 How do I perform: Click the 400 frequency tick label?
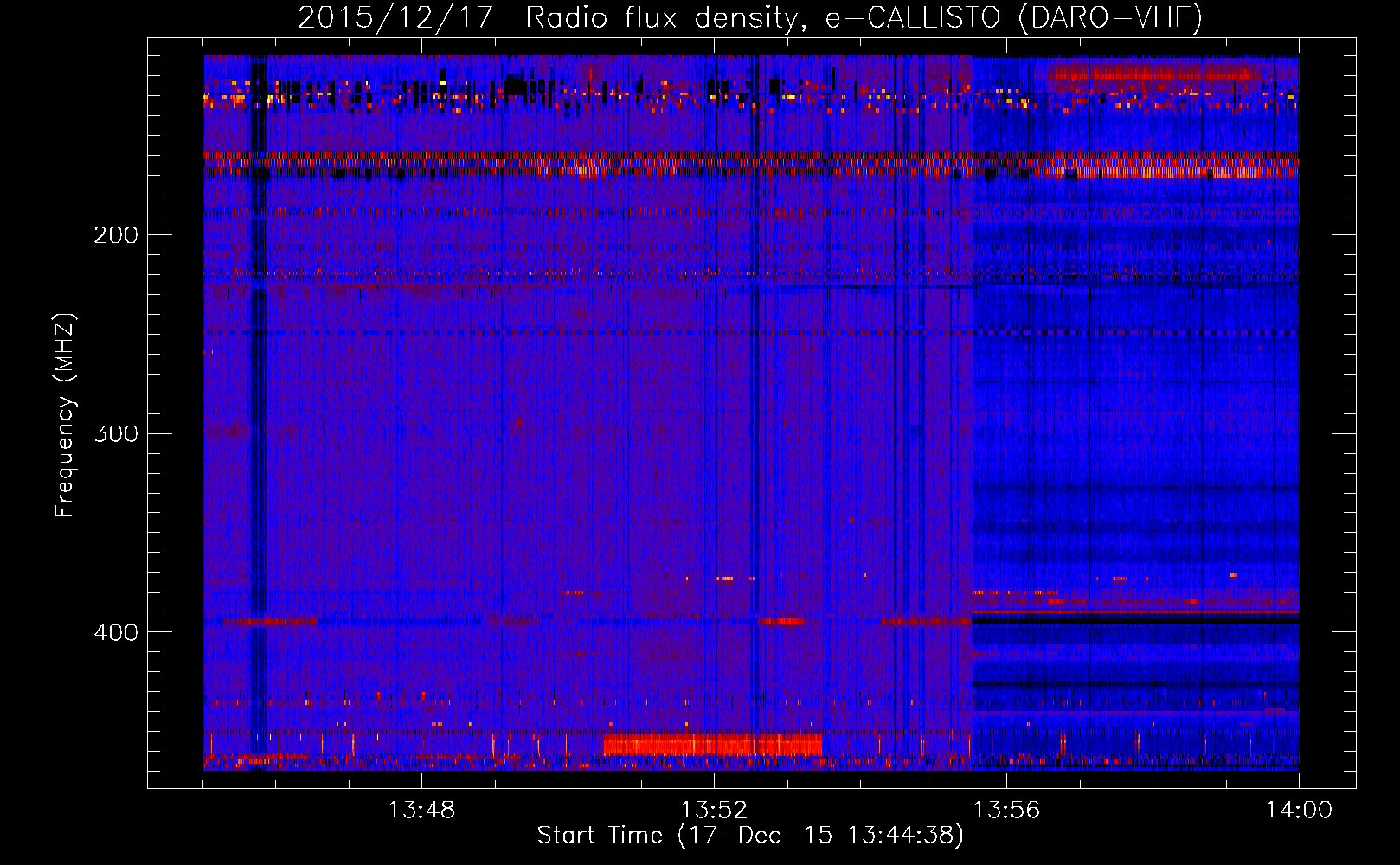pos(116,632)
